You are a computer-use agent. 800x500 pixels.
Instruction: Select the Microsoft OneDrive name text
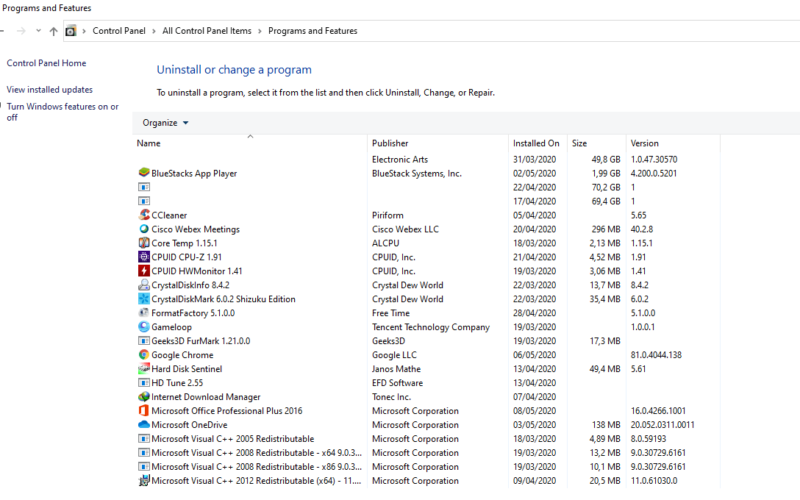point(189,424)
